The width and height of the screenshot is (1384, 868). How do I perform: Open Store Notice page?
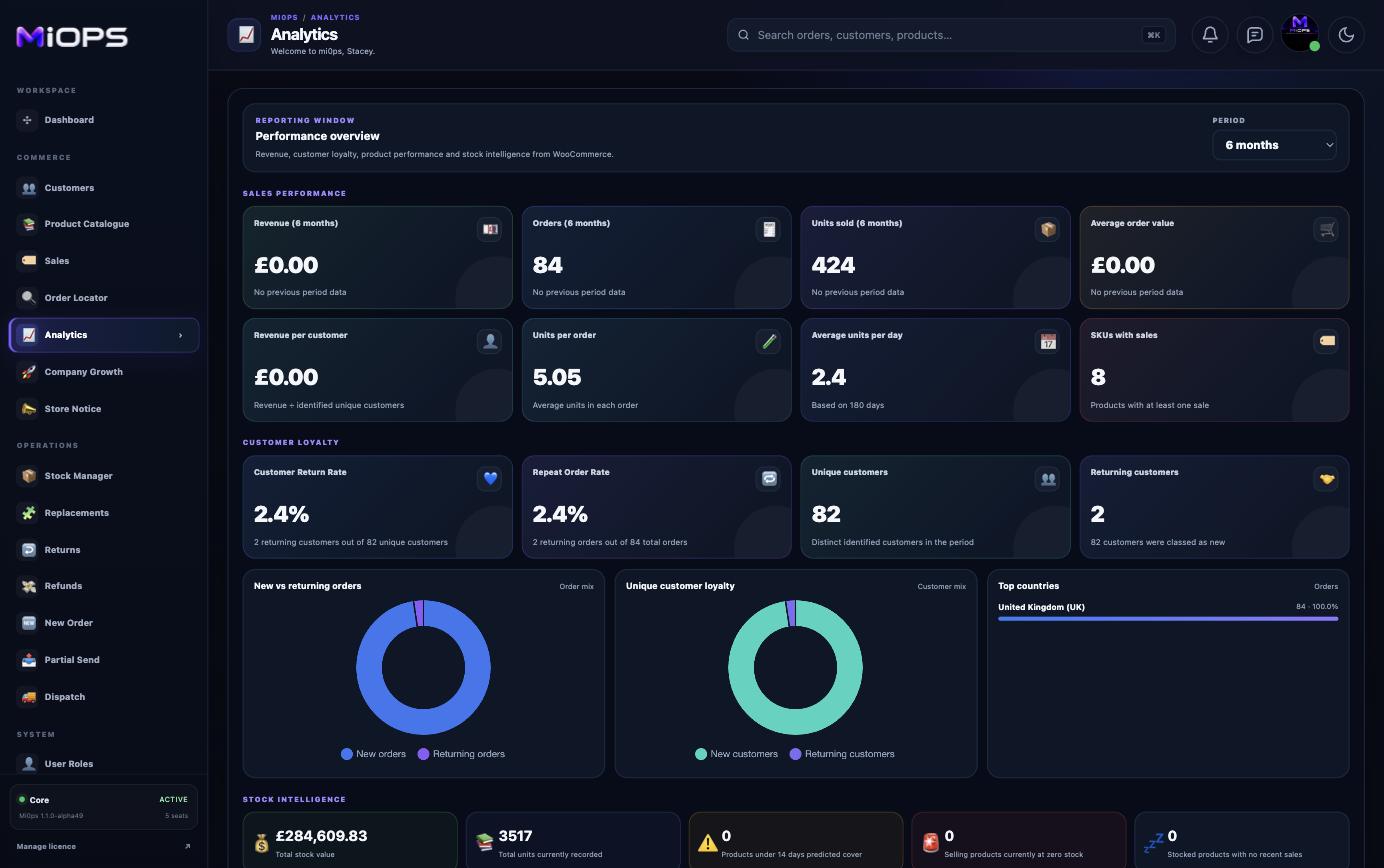(104, 409)
